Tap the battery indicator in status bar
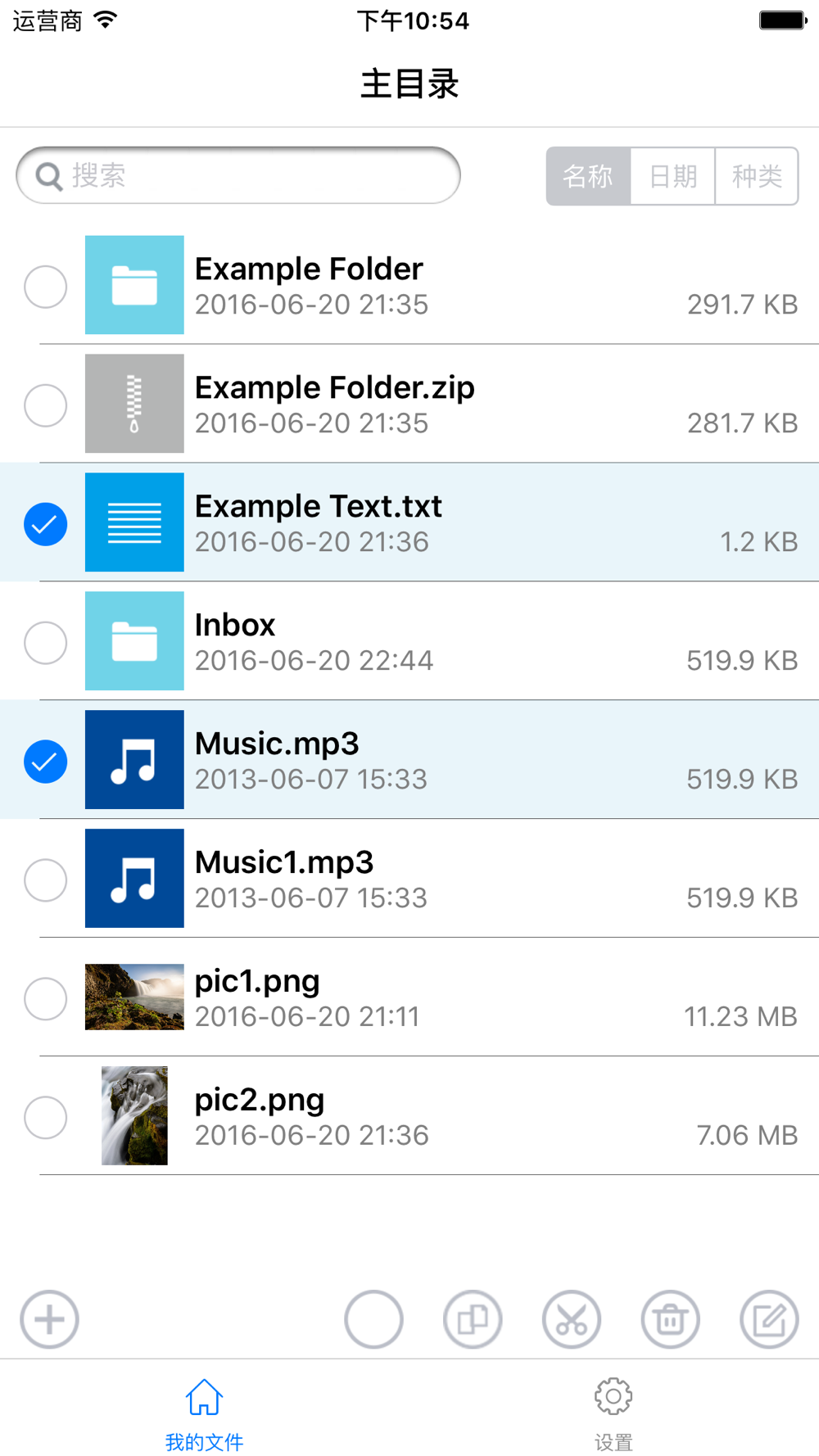 pos(783,20)
